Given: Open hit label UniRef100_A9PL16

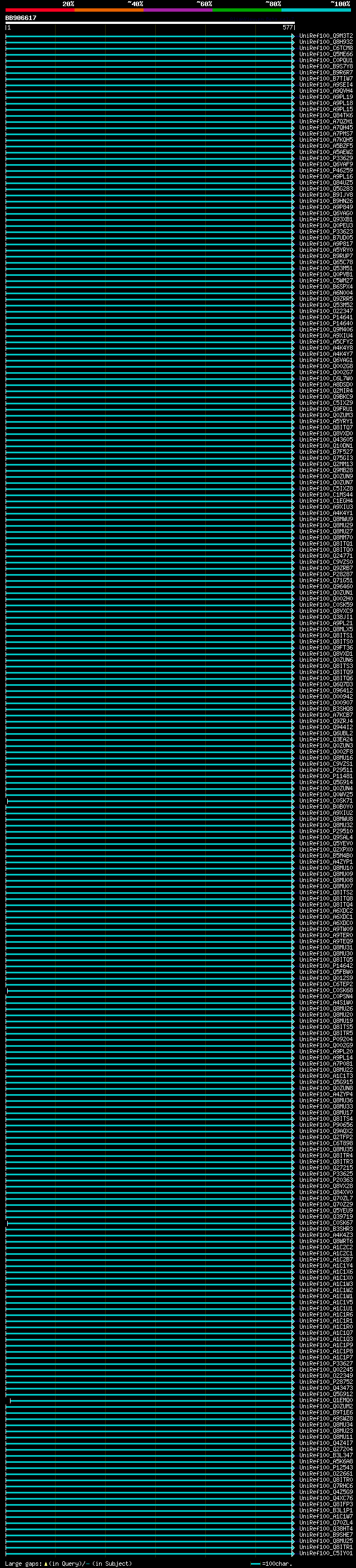Looking at the screenshot, I should 325,176.
